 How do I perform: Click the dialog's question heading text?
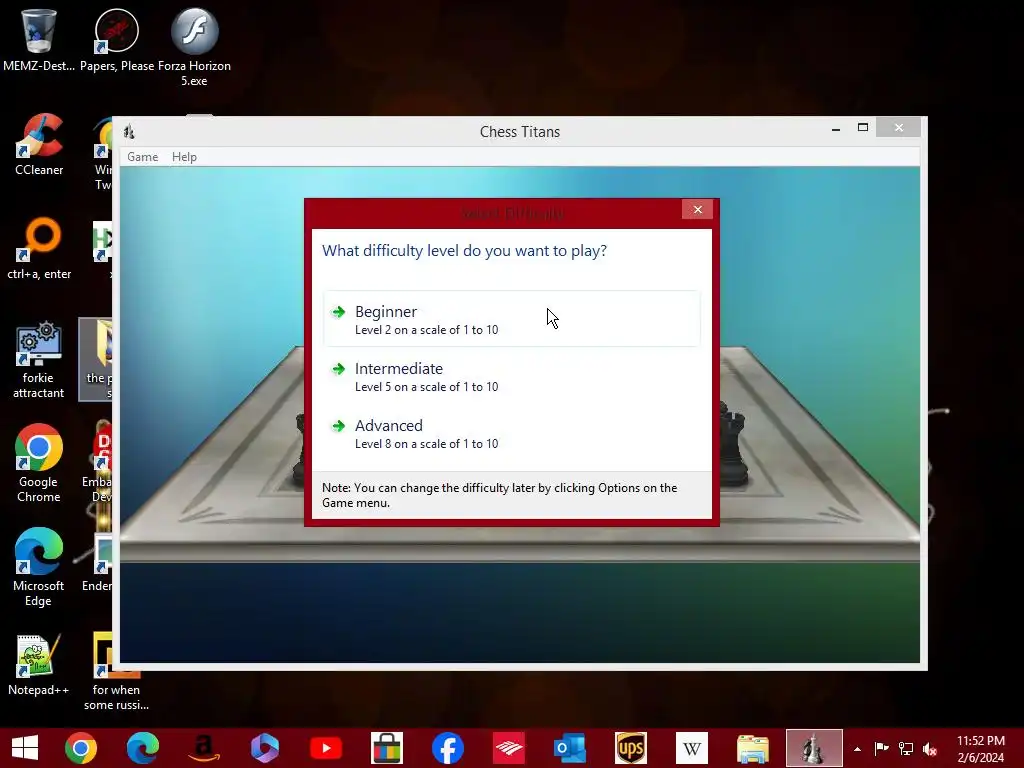coord(464,251)
